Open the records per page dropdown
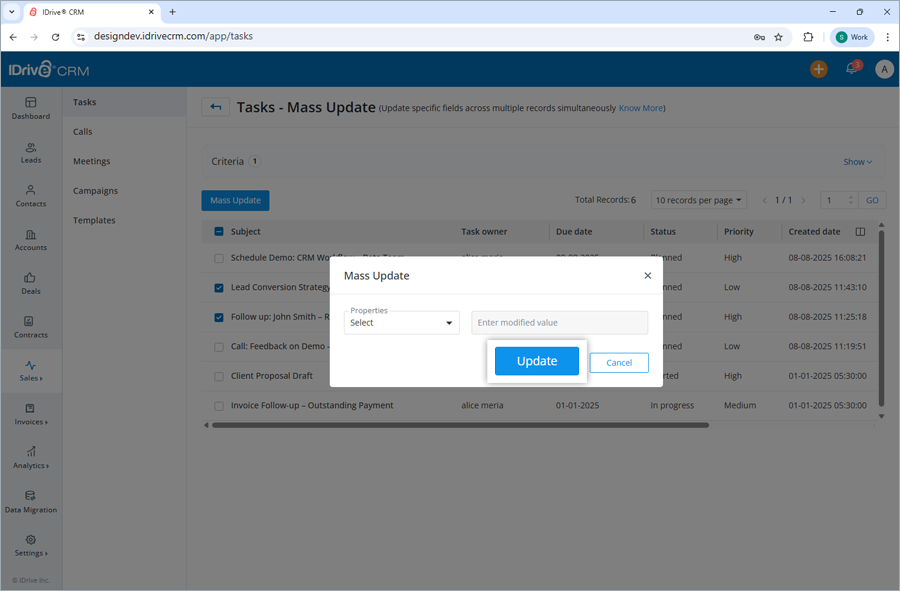 point(698,199)
